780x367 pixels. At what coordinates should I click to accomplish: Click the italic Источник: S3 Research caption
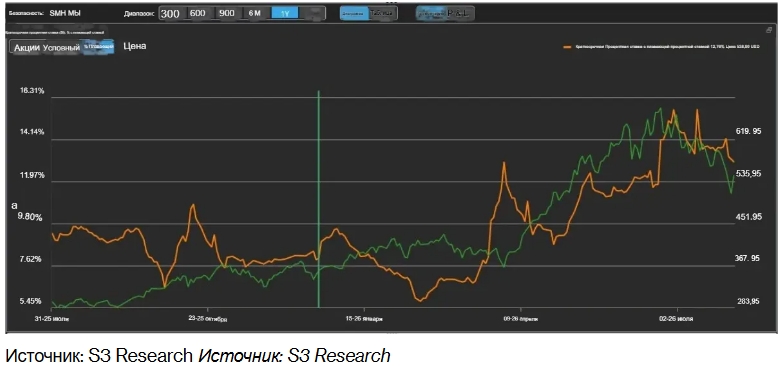coord(294,356)
